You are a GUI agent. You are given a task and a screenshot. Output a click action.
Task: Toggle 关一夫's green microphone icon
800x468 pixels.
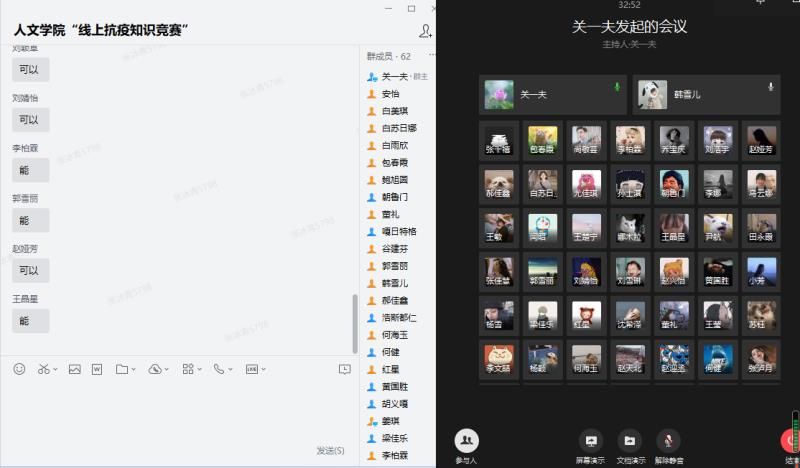pos(616,87)
